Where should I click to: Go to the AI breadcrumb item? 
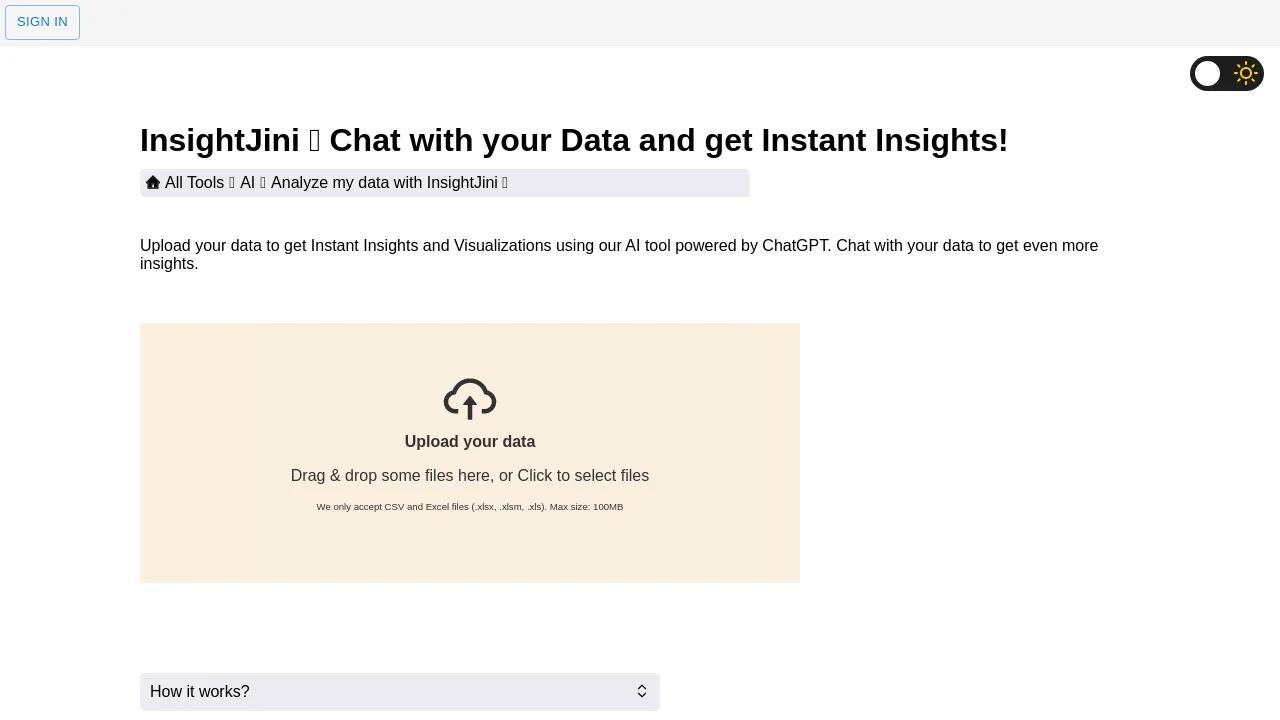(x=247, y=183)
